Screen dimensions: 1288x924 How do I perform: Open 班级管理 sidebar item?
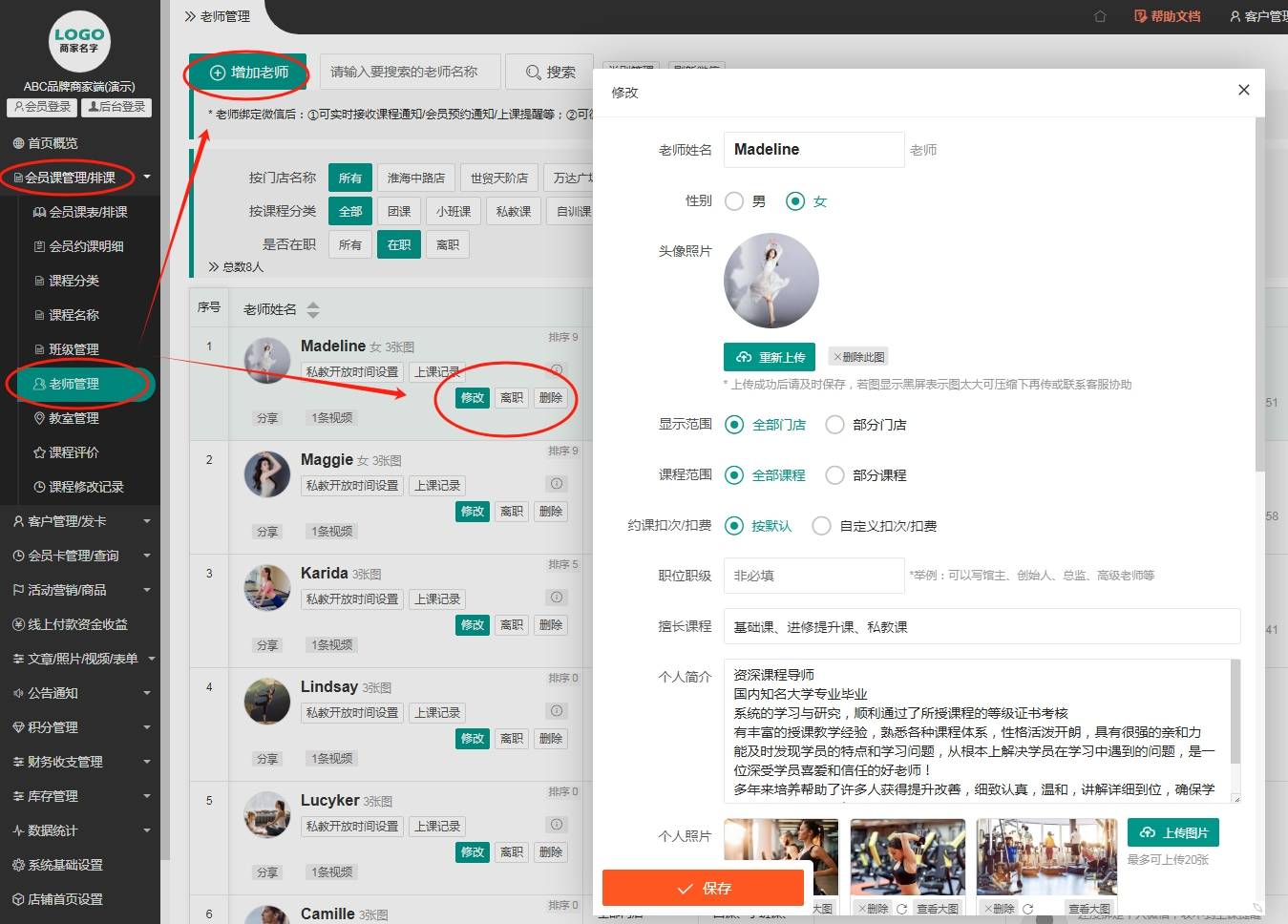click(67, 349)
